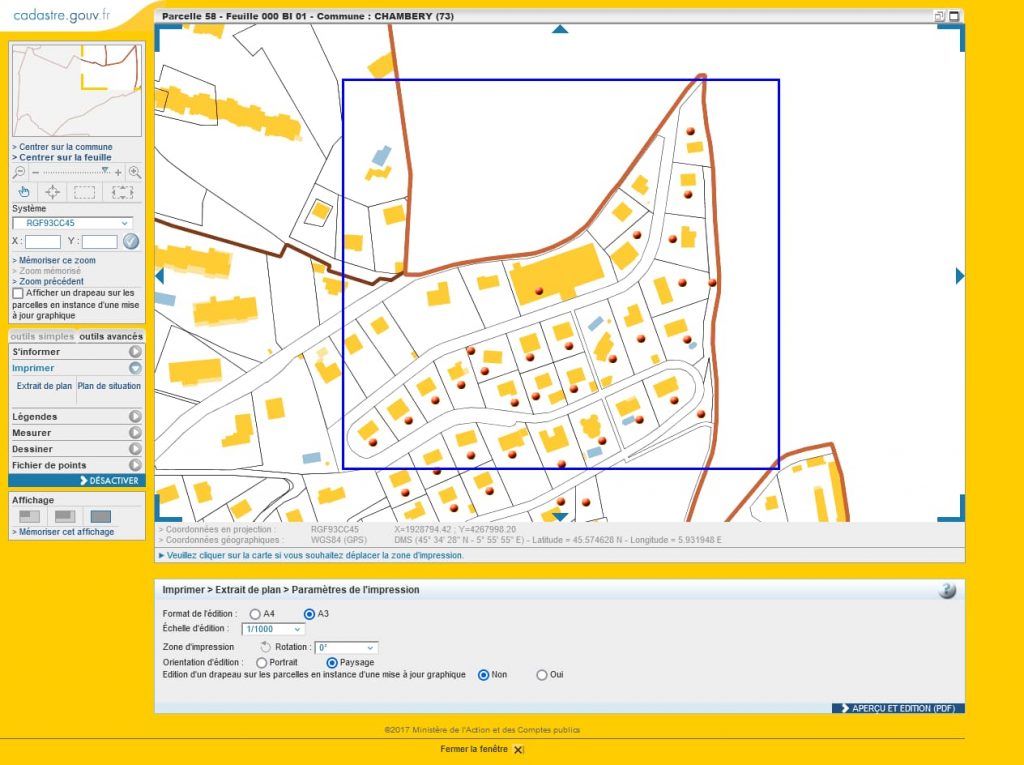Select the crosshair center tool
The height and width of the screenshot is (765, 1024).
(53, 192)
